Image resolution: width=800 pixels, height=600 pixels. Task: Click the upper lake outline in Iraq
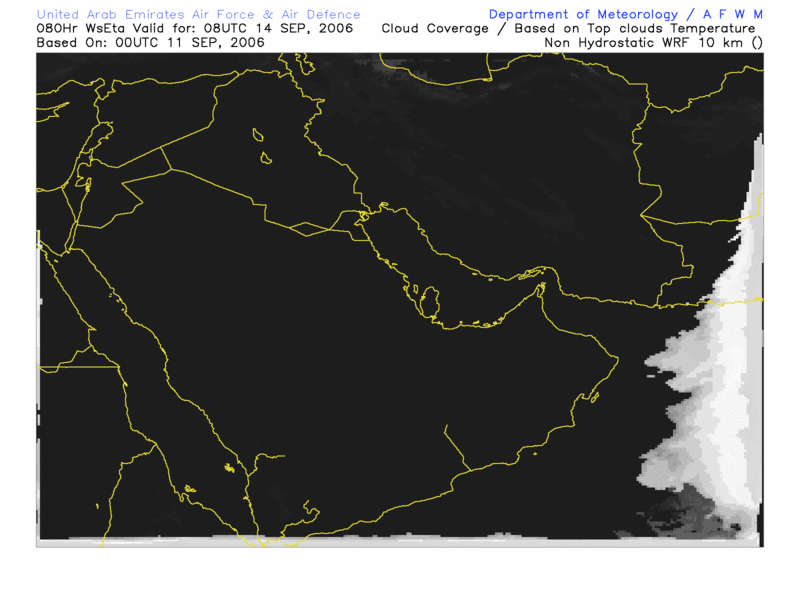[x=257, y=134]
